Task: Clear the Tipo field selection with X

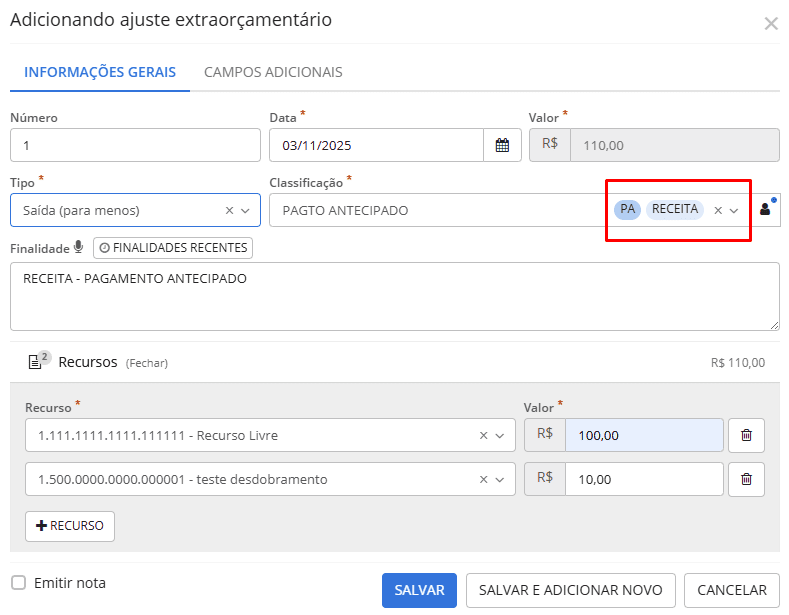Action: pos(229,210)
